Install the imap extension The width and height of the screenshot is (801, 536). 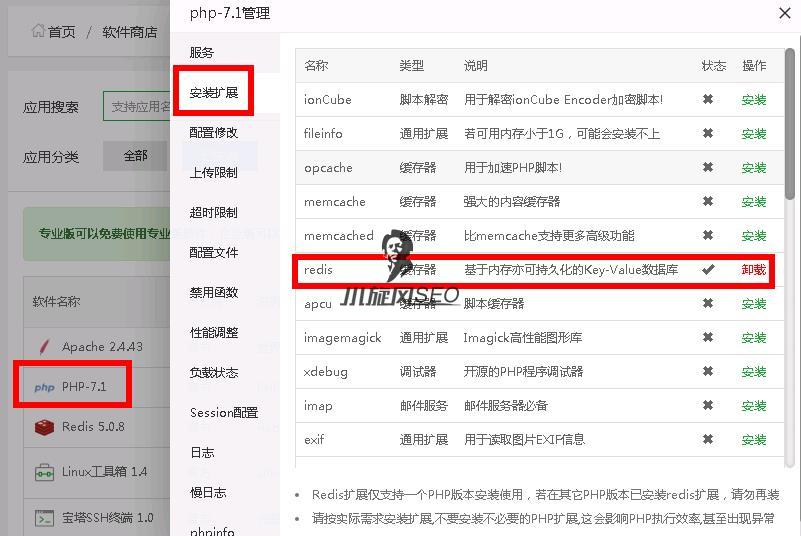point(754,406)
